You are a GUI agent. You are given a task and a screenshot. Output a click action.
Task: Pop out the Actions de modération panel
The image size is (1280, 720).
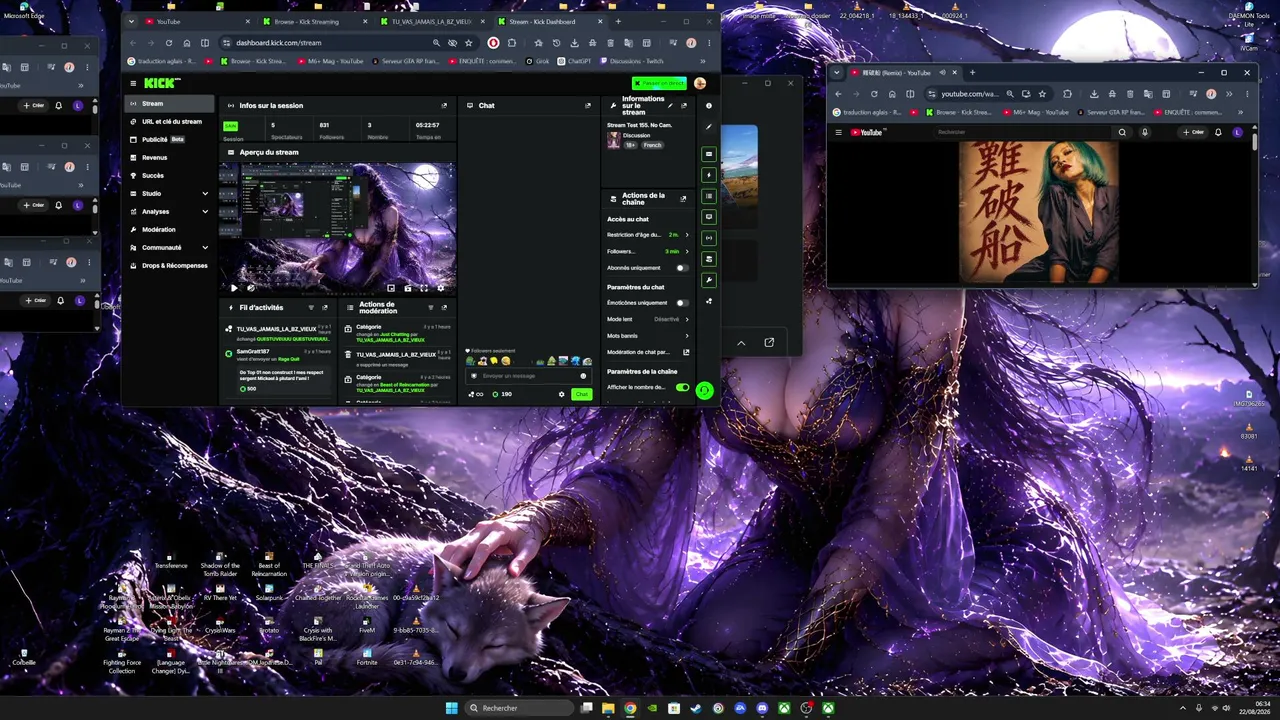[x=444, y=307]
